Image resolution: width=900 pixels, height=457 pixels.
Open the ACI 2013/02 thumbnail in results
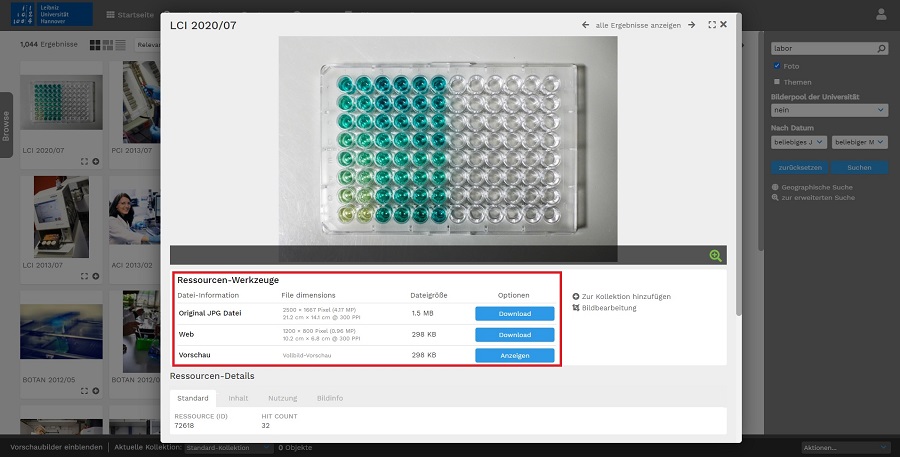pyautogui.click(x=135, y=217)
